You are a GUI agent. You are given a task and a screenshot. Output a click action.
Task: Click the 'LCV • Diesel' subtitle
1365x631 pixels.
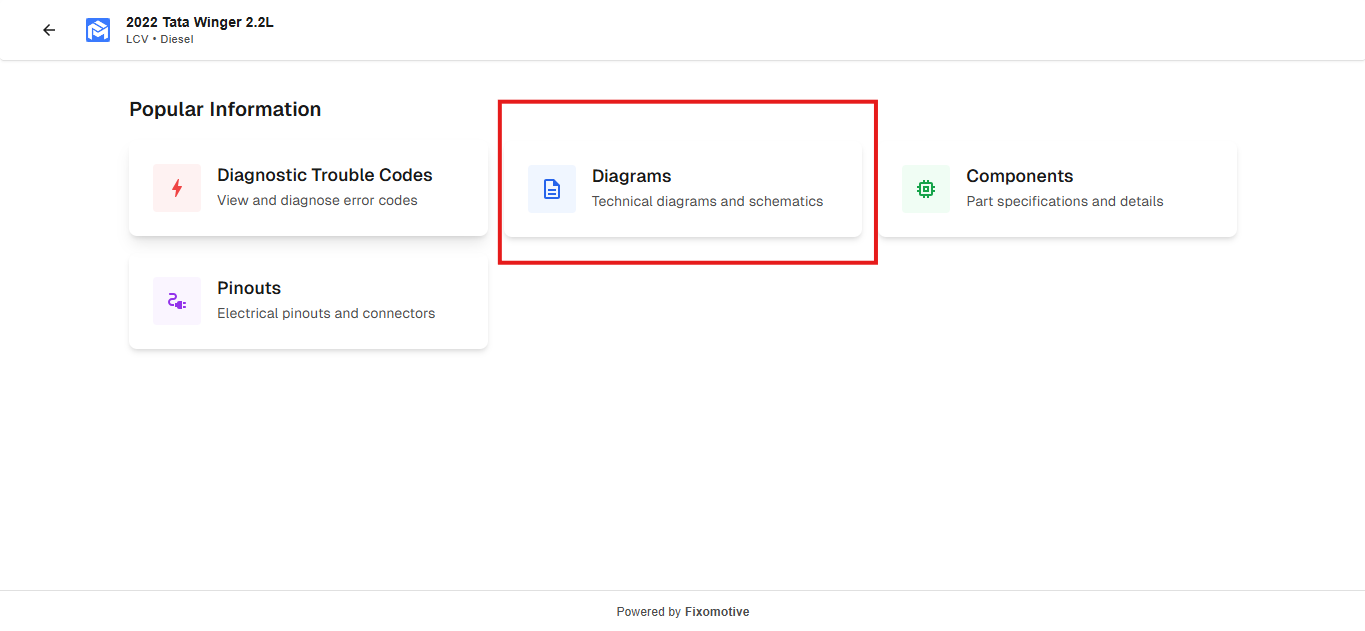point(159,39)
